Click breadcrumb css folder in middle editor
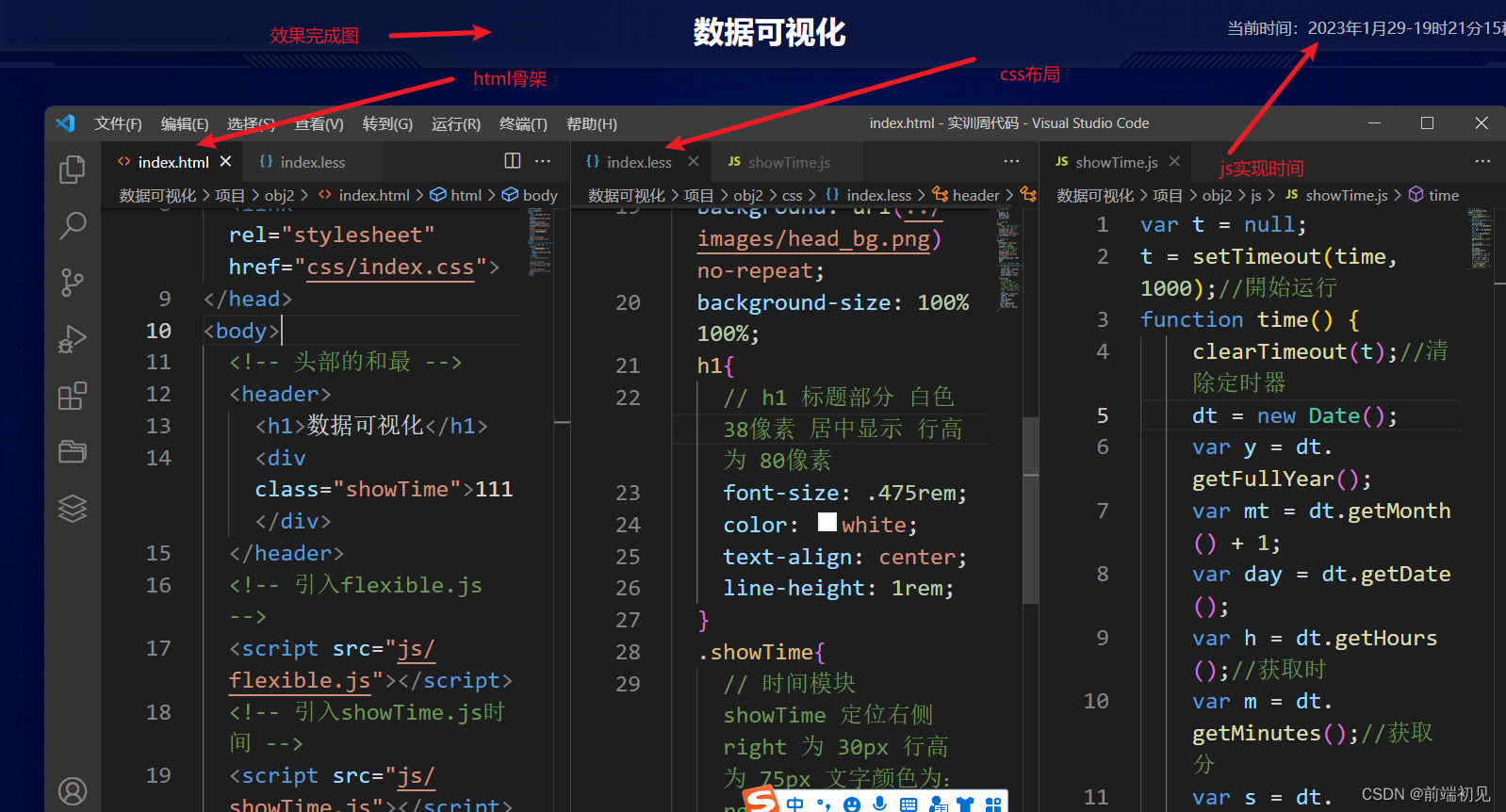Viewport: 1506px width, 812px height. 792,195
